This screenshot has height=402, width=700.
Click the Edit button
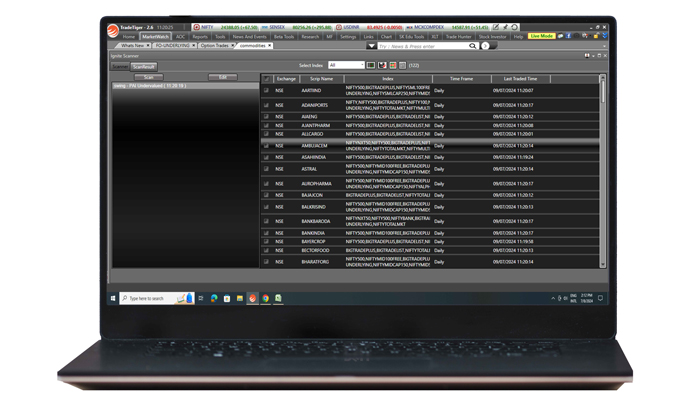pyautogui.click(x=223, y=77)
